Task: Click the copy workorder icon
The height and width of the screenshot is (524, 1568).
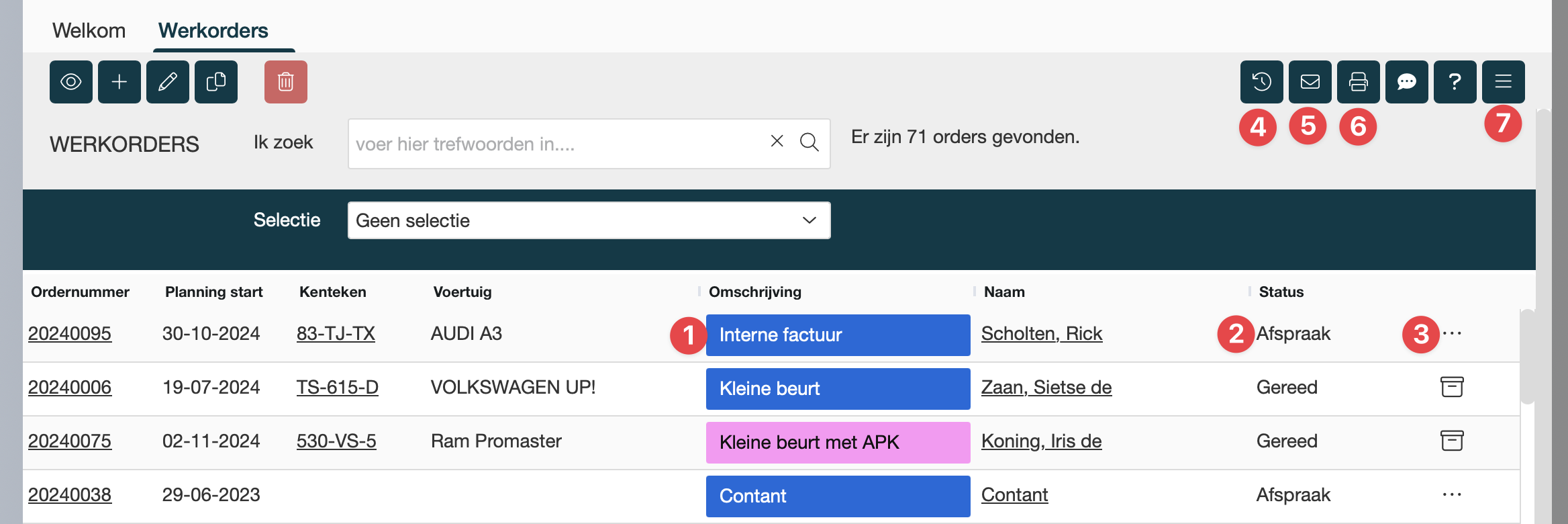Action: click(x=216, y=82)
